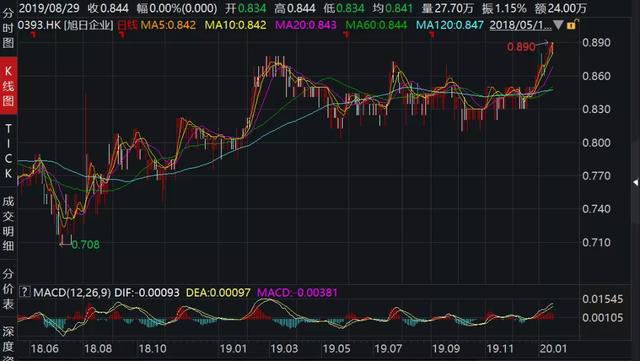
Task: Open the 日线 period selector
Action: click(127, 25)
